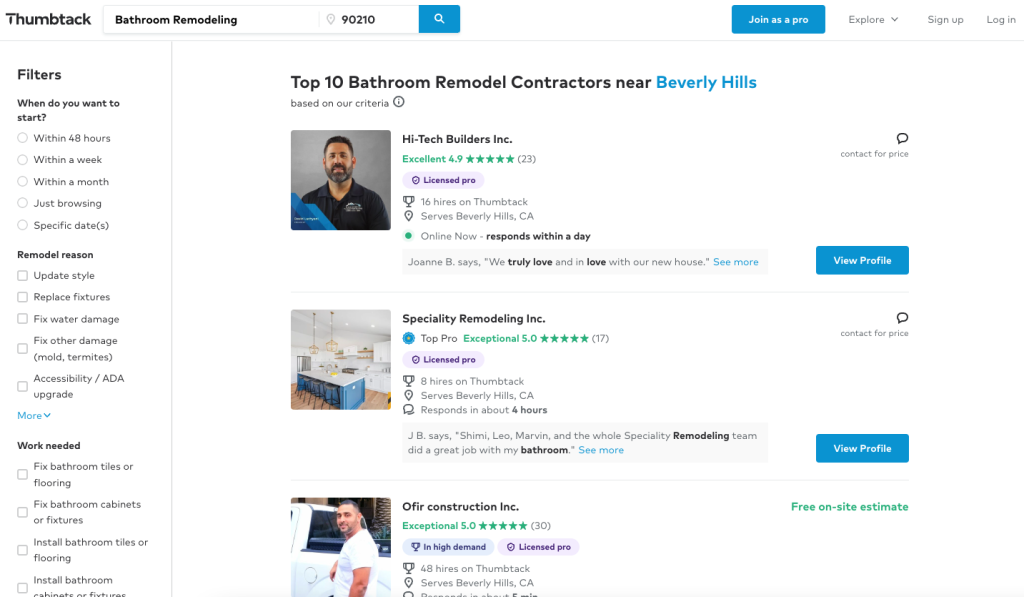View Profile of Speciality Remodeling Inc.
The width and height of the screenshot is (1024, 597).
862,448
